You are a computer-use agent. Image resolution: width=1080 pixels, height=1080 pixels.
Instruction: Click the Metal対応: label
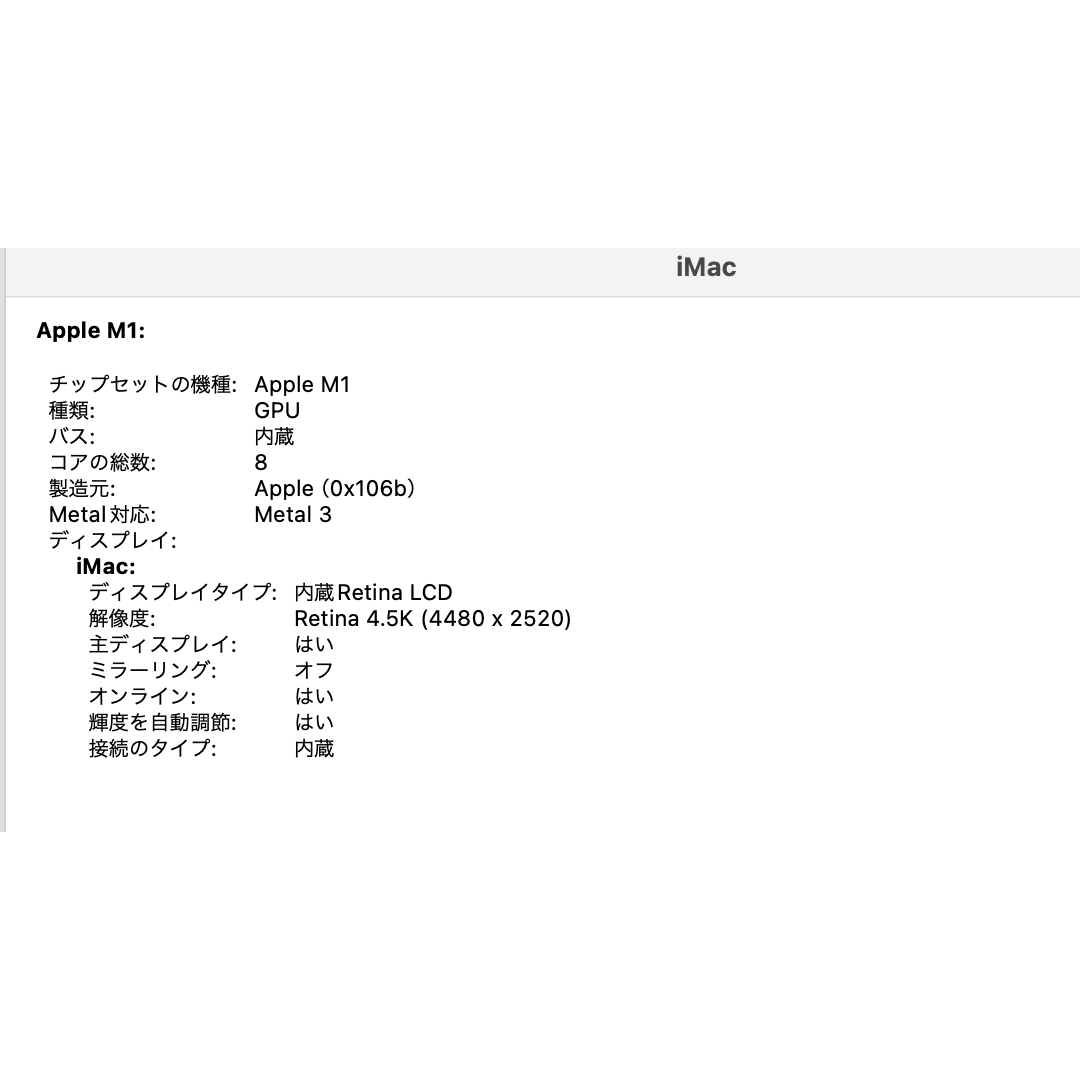(103, 515)
